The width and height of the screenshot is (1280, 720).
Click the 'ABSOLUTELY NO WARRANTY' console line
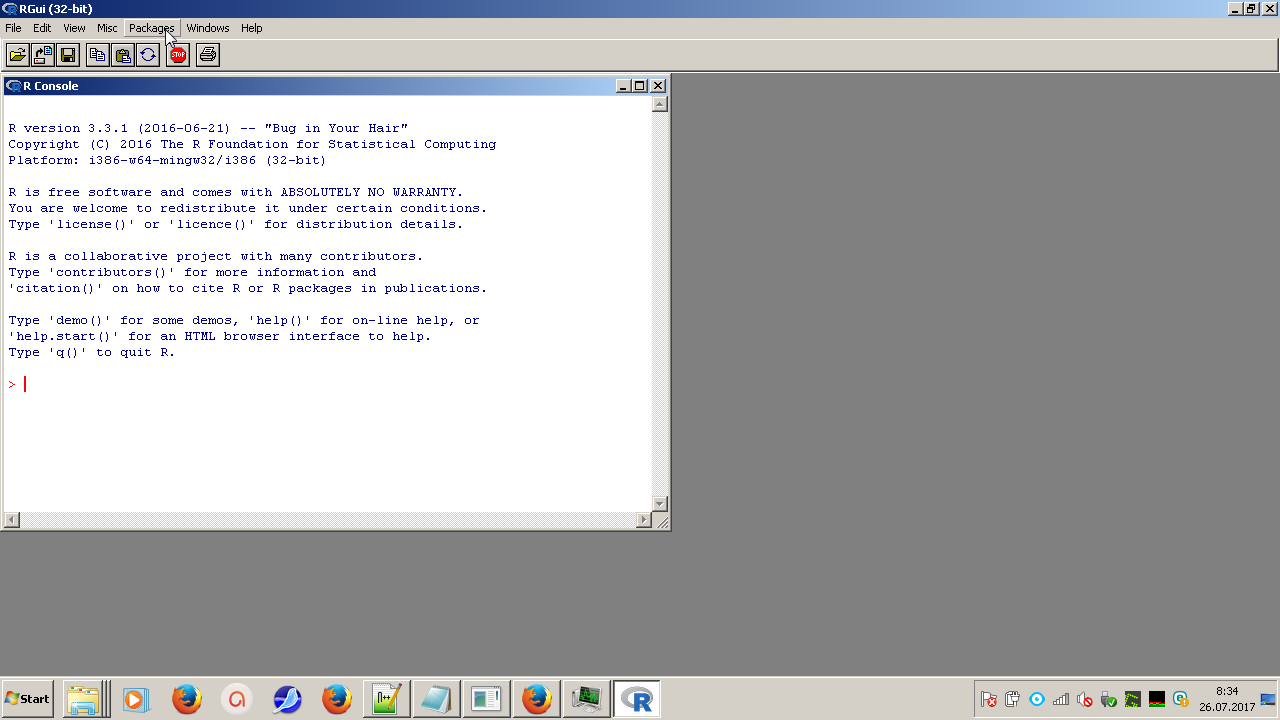pos(236,192)
